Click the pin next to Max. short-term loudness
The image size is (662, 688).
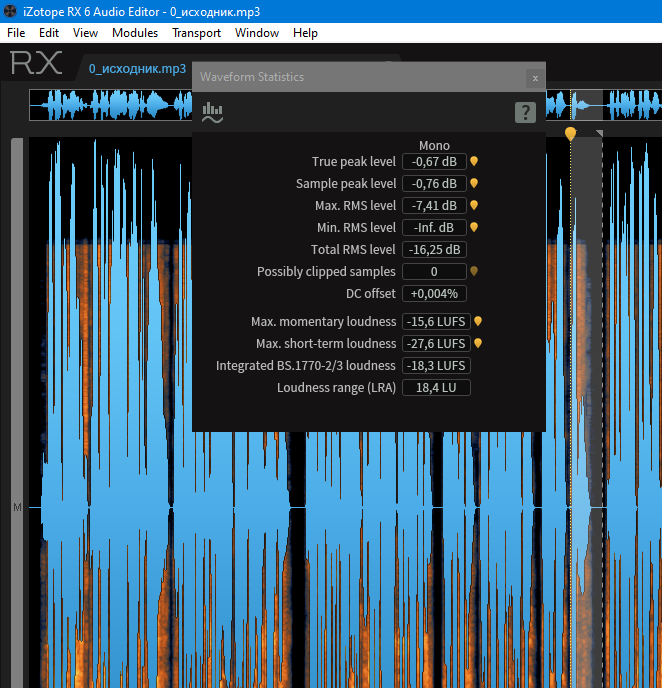pos(478,344)
